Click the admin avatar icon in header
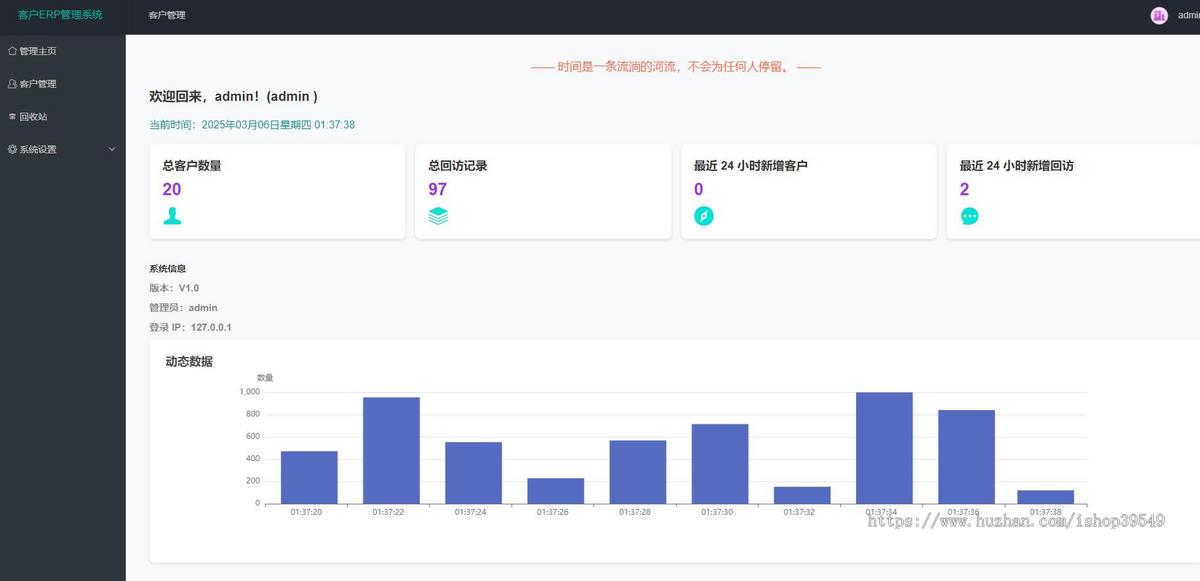The height and width of the screenshot is (581, 1200). coord(1159,15)
